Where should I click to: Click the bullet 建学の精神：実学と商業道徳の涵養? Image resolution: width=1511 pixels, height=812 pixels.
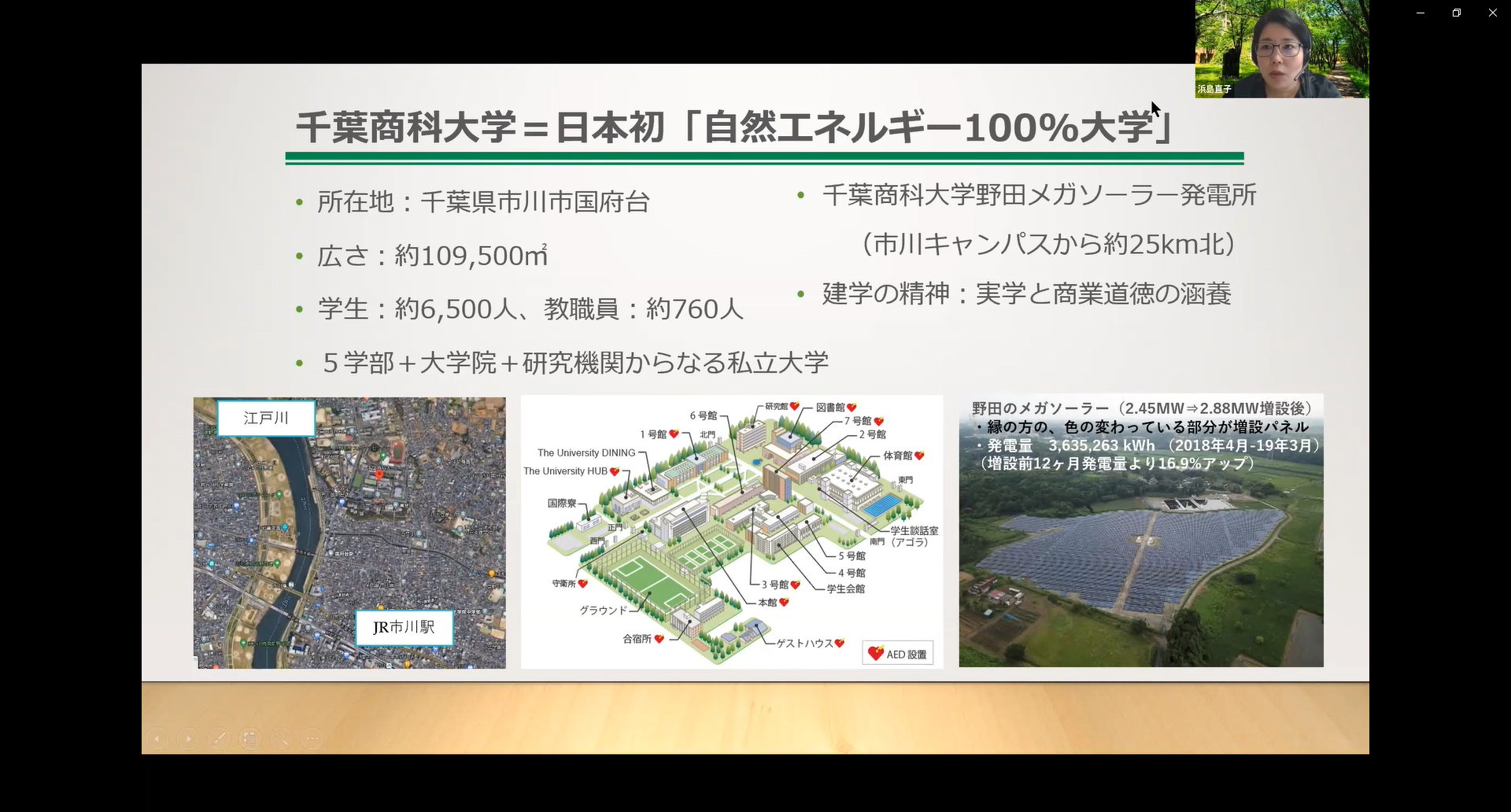point(1026,294)
